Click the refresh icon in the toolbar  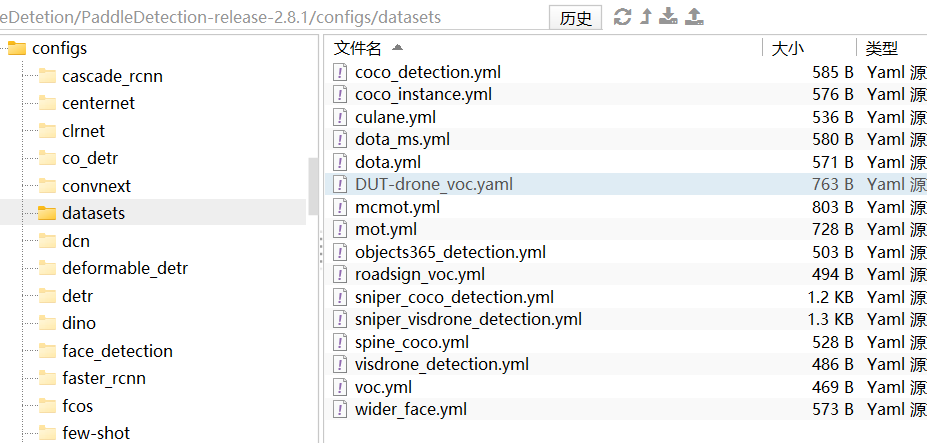[x=623, y=16]
